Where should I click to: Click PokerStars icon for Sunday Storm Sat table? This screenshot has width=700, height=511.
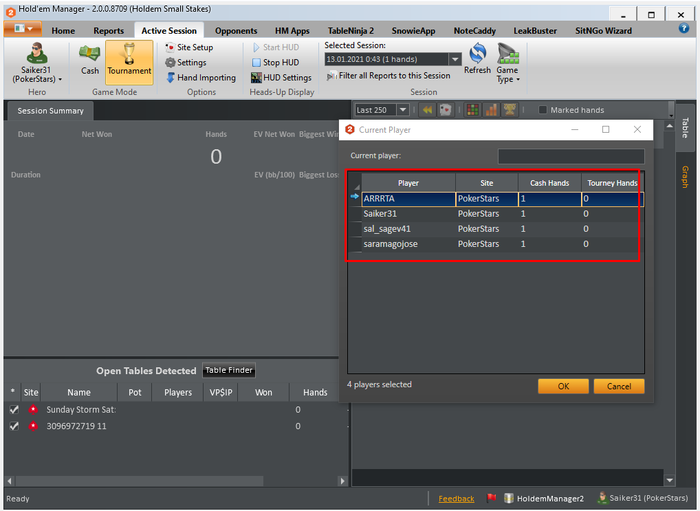(x=33, y=410)
